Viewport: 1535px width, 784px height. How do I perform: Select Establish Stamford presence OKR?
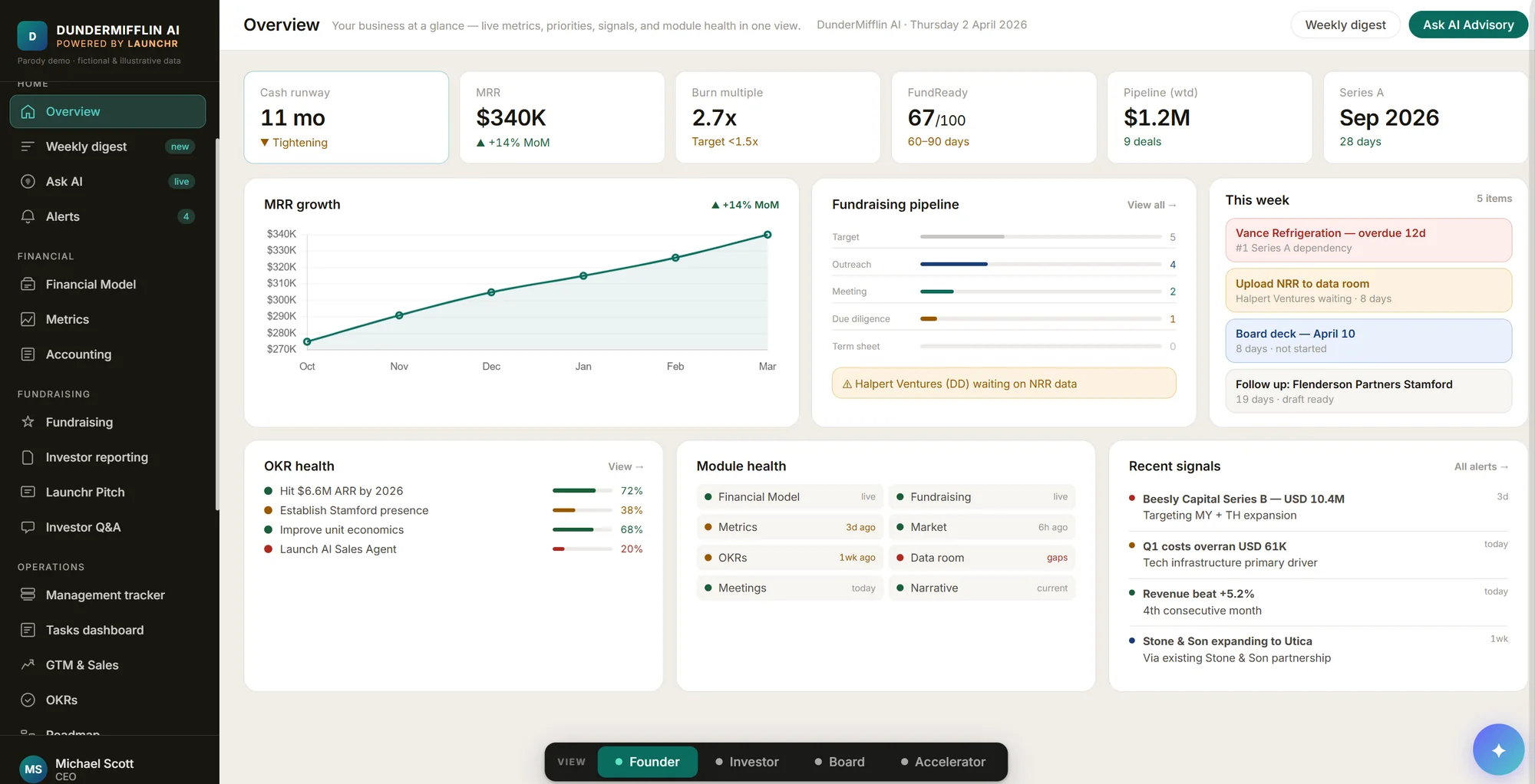(454, 510)
